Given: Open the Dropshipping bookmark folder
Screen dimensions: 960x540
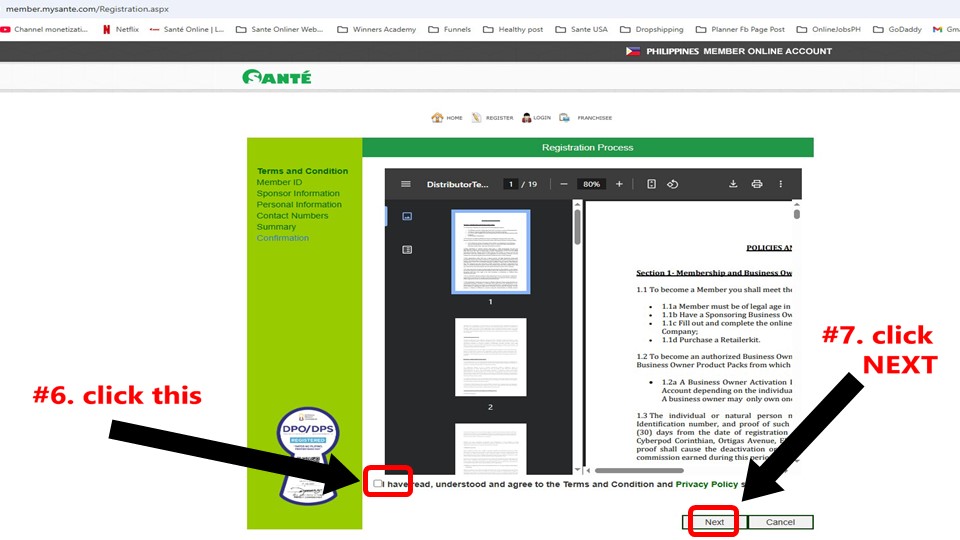Looking at the screenshot, I should pos(653,30).
